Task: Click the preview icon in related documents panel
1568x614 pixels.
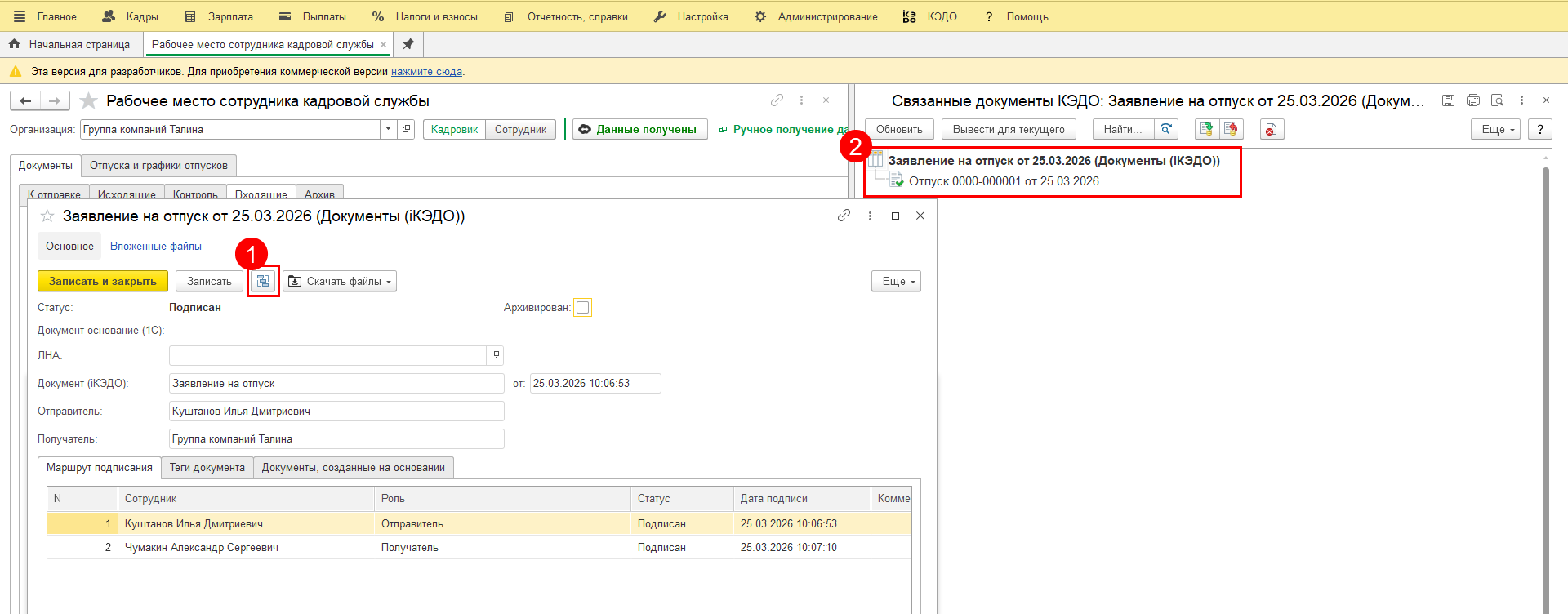Action: point(1497,100)
